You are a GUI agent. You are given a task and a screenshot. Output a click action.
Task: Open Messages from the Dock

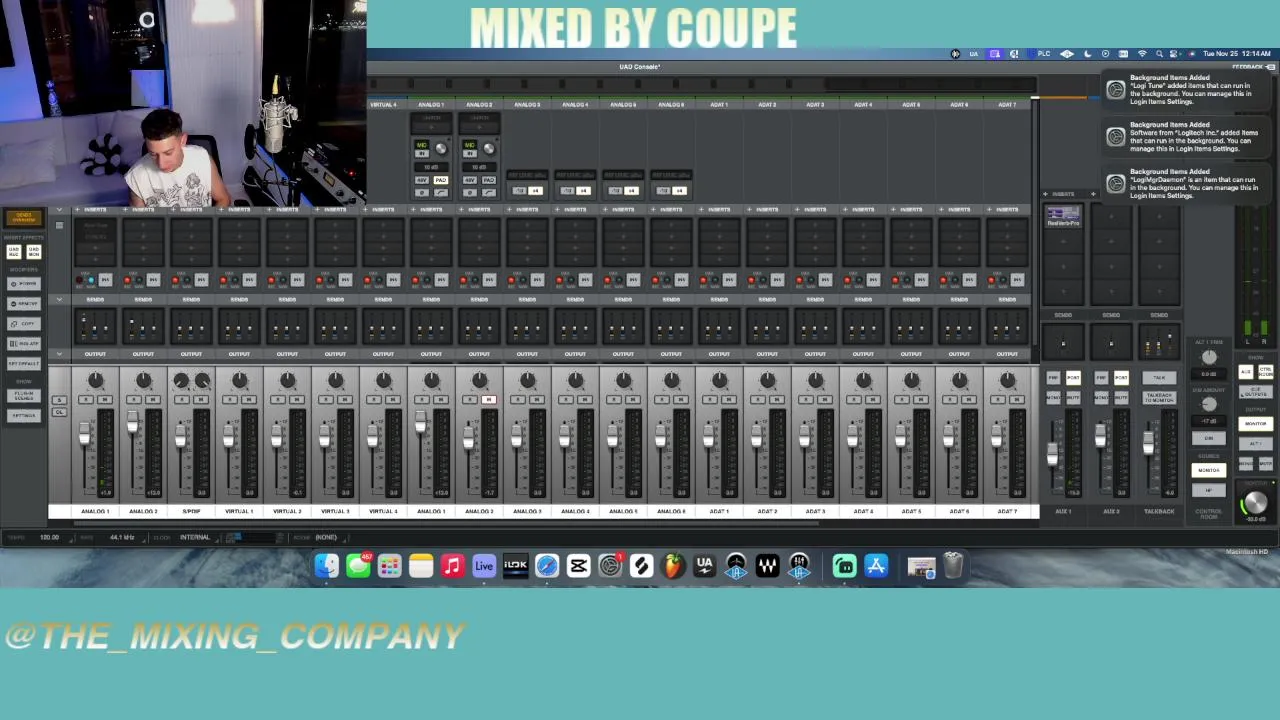(358, 566)
